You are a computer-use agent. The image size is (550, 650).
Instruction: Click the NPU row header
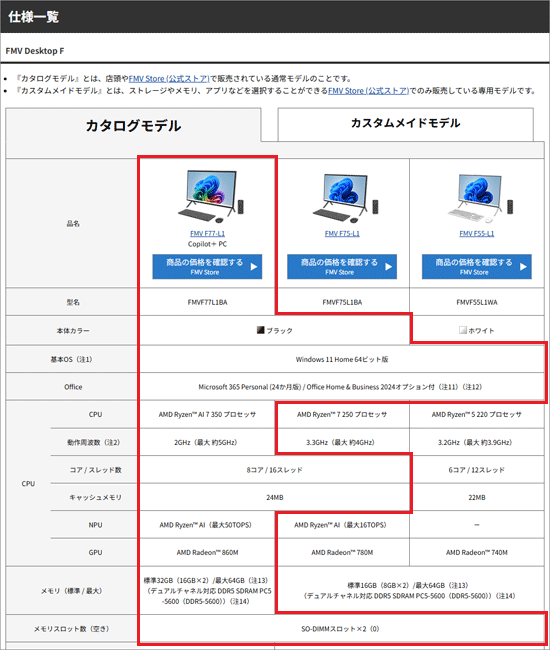94,525
